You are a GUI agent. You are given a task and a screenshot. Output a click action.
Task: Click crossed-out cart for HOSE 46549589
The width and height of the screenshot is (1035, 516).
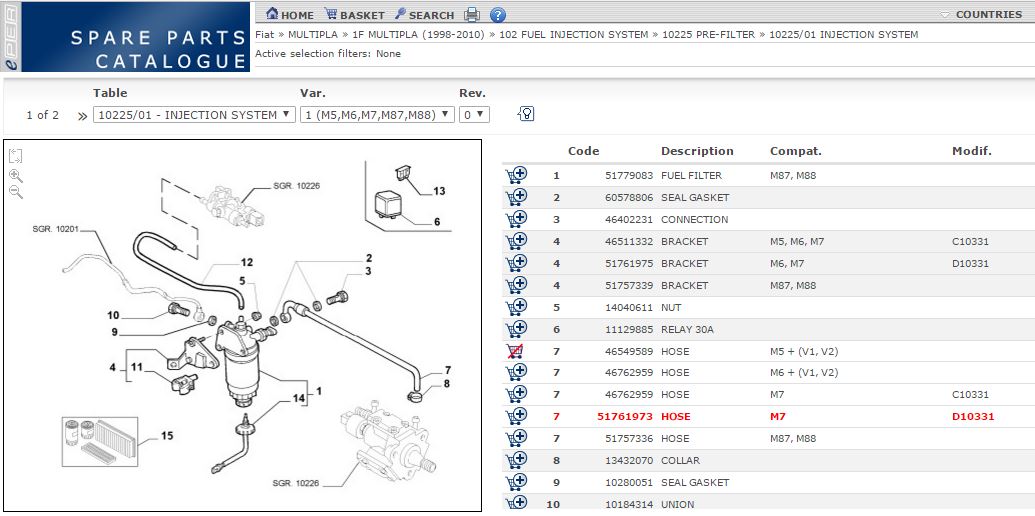(x=514, y=351)
